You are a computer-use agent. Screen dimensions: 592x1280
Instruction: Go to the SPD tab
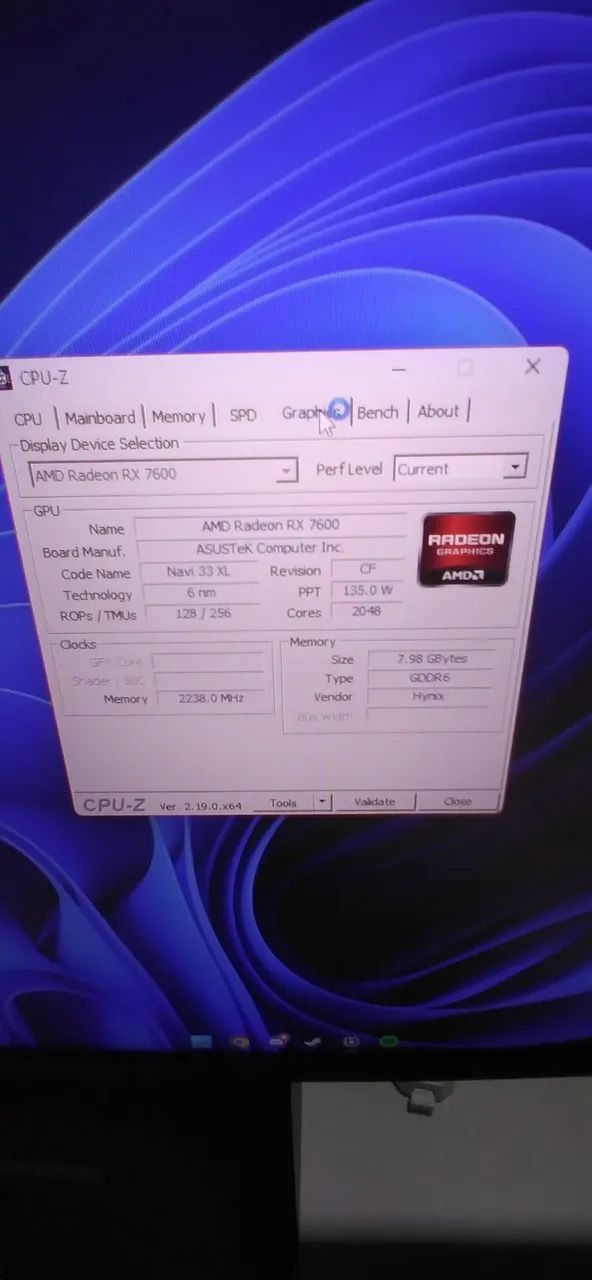[243, 415]
